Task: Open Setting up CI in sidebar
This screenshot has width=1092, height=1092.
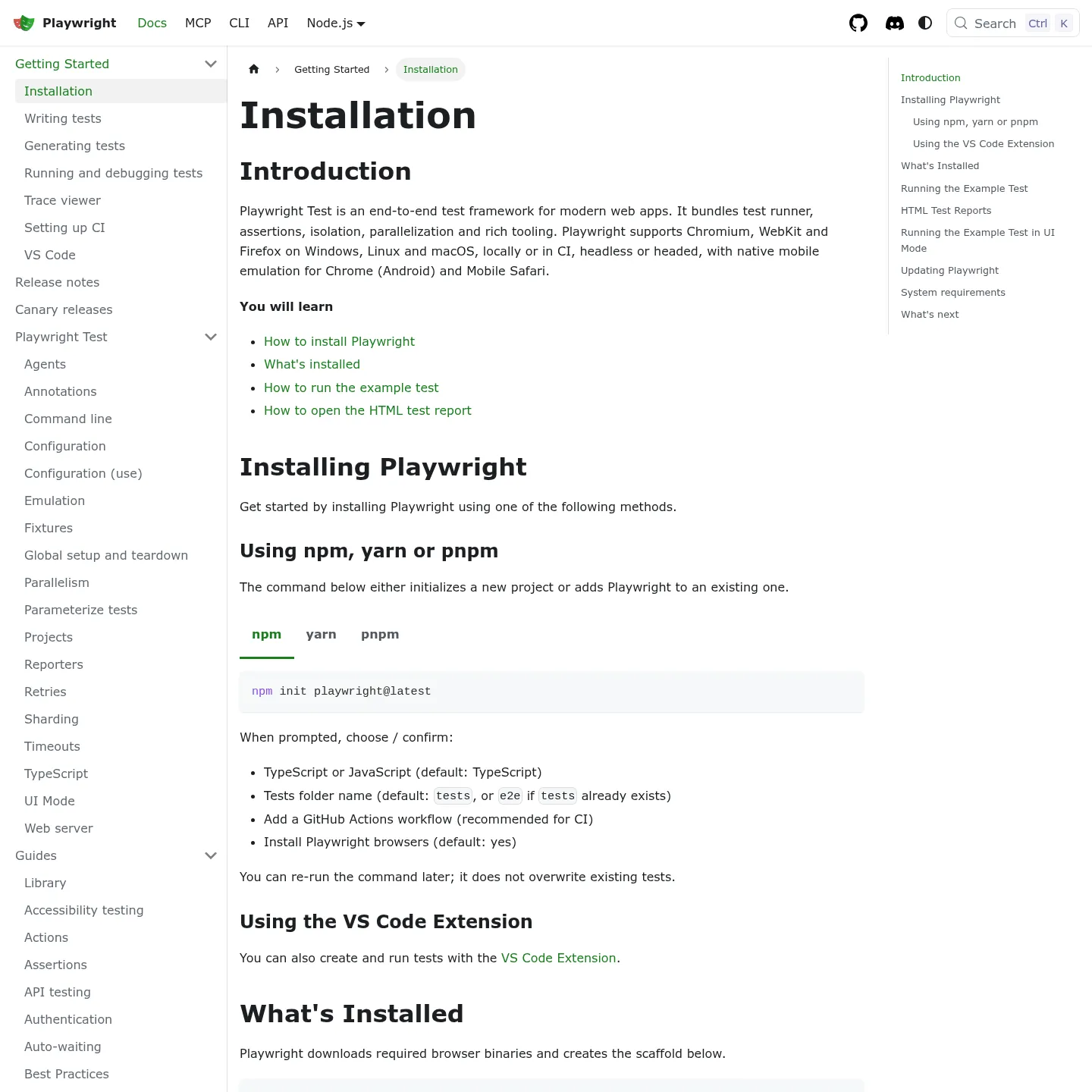Action: coord(121,227)
